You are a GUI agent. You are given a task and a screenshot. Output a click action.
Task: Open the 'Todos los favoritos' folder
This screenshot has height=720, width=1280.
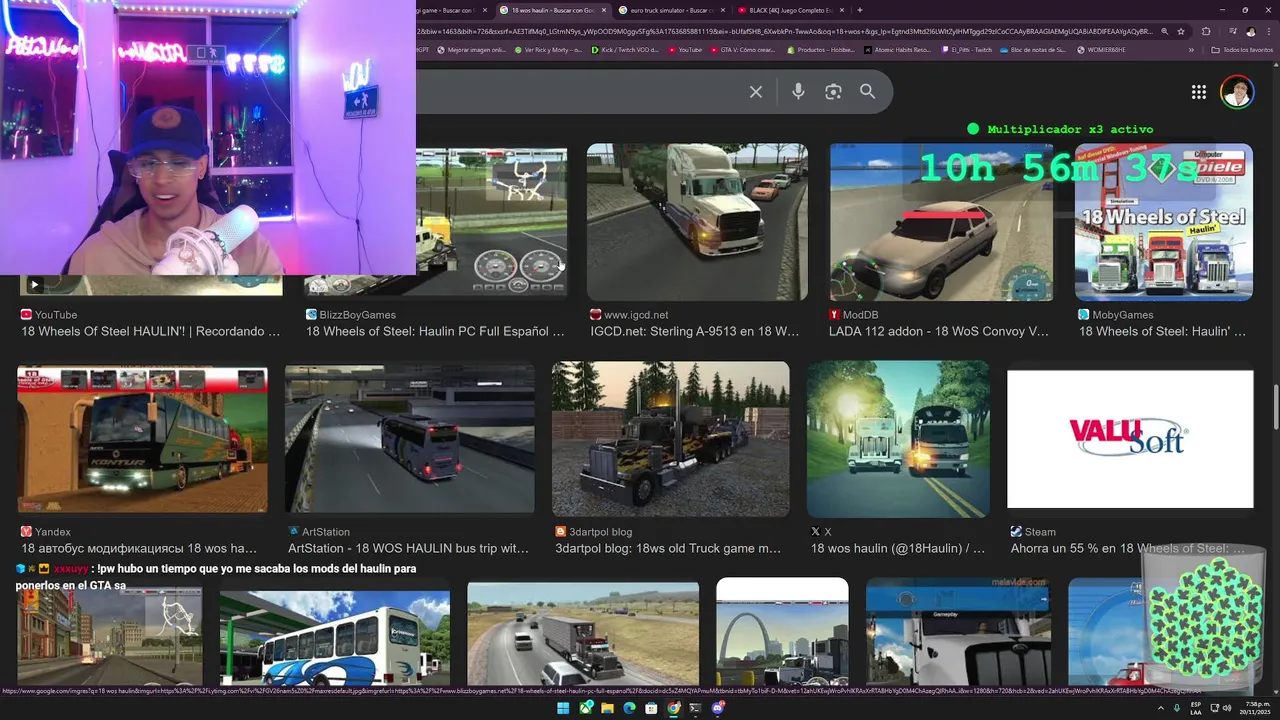click(x=1242, y=50)
